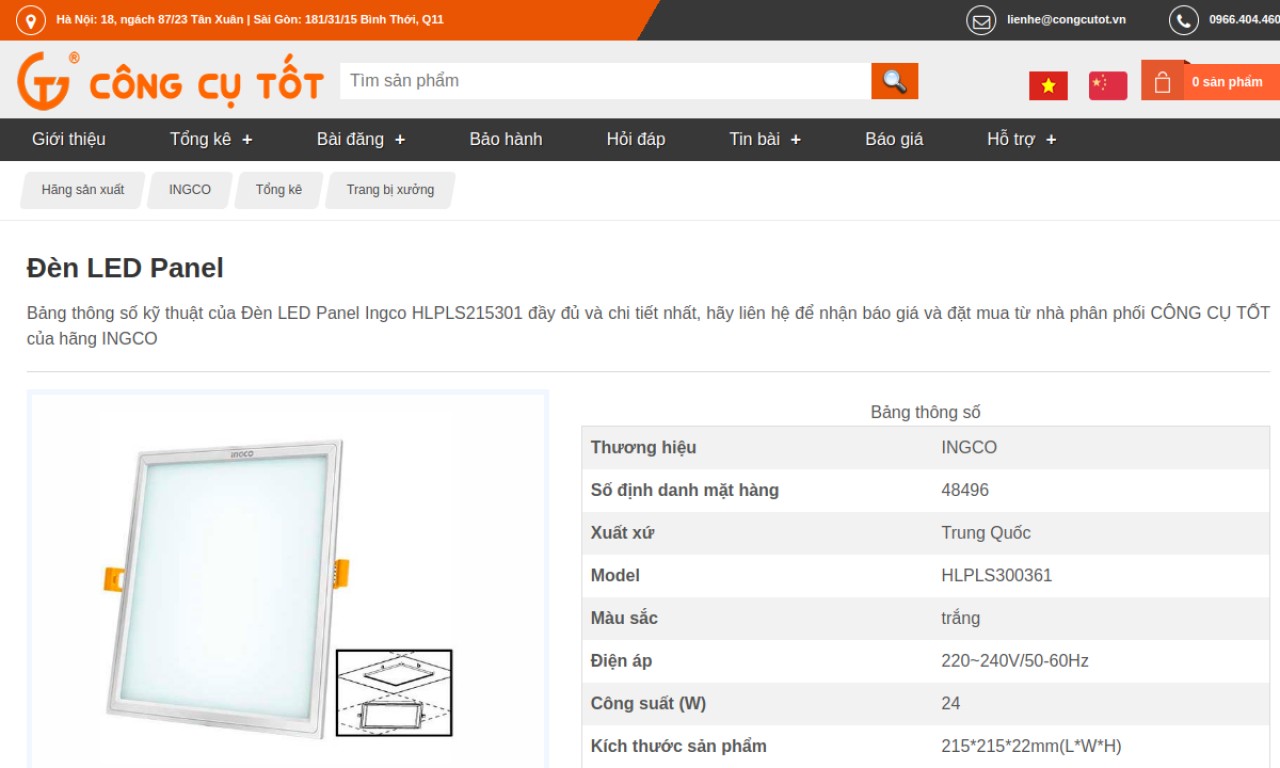Click the 'Thương hiệu' row label
The width and height of the screenshot is (1280, 768).
[643, 447]
